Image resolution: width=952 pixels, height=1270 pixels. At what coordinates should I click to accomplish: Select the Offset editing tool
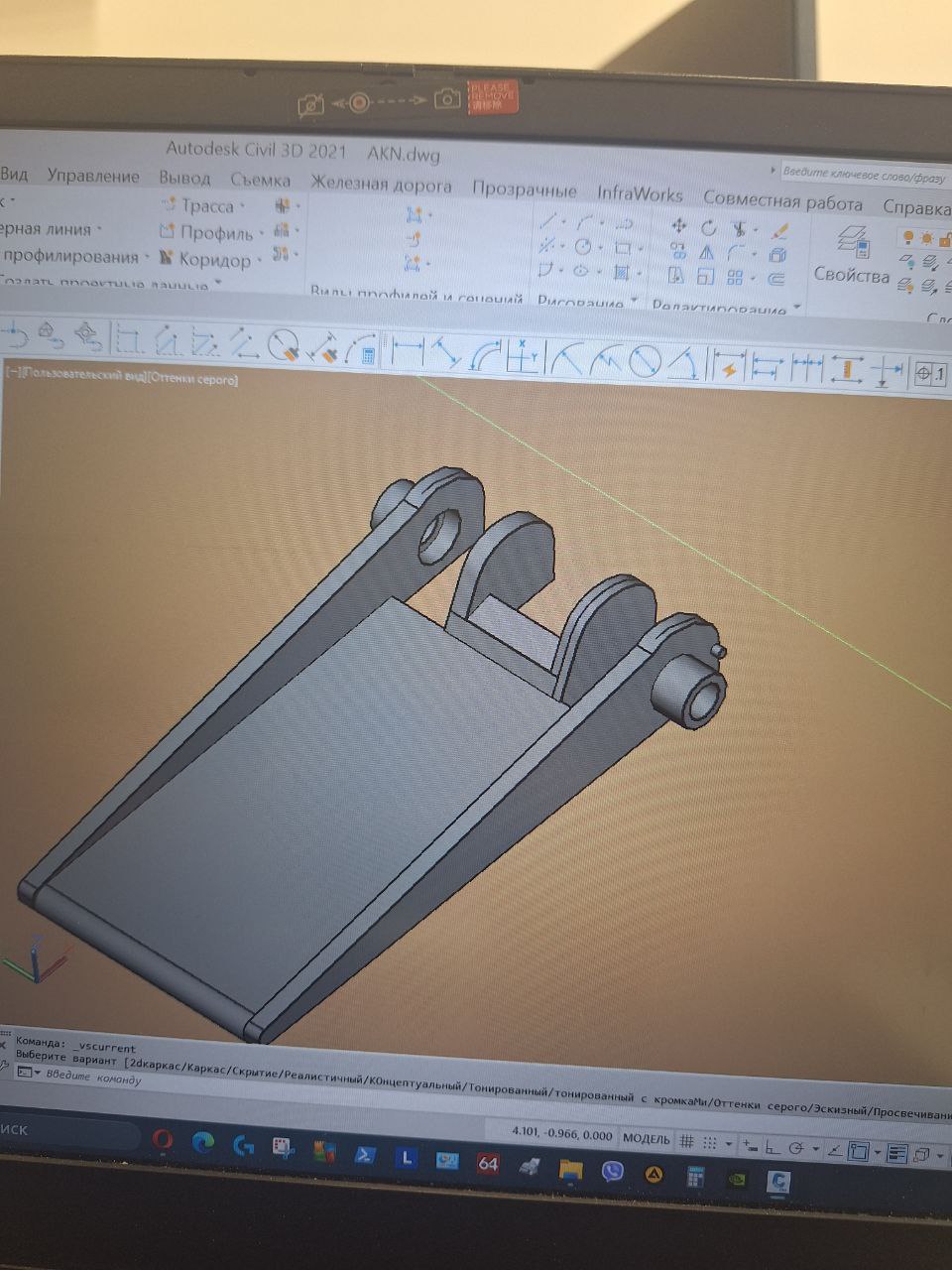tap(776, 280)
